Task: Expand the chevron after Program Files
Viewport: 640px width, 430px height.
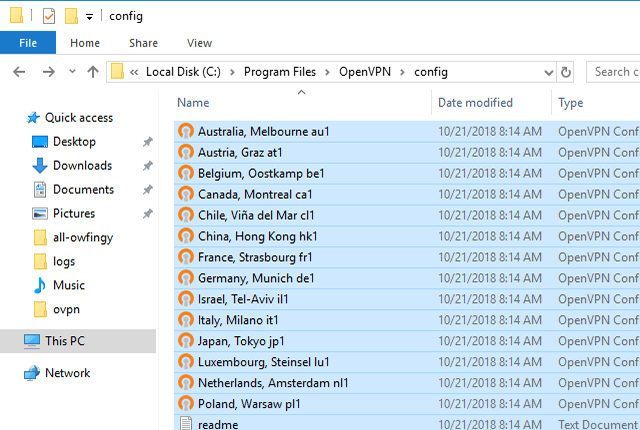Action: (x=327, y=72)
